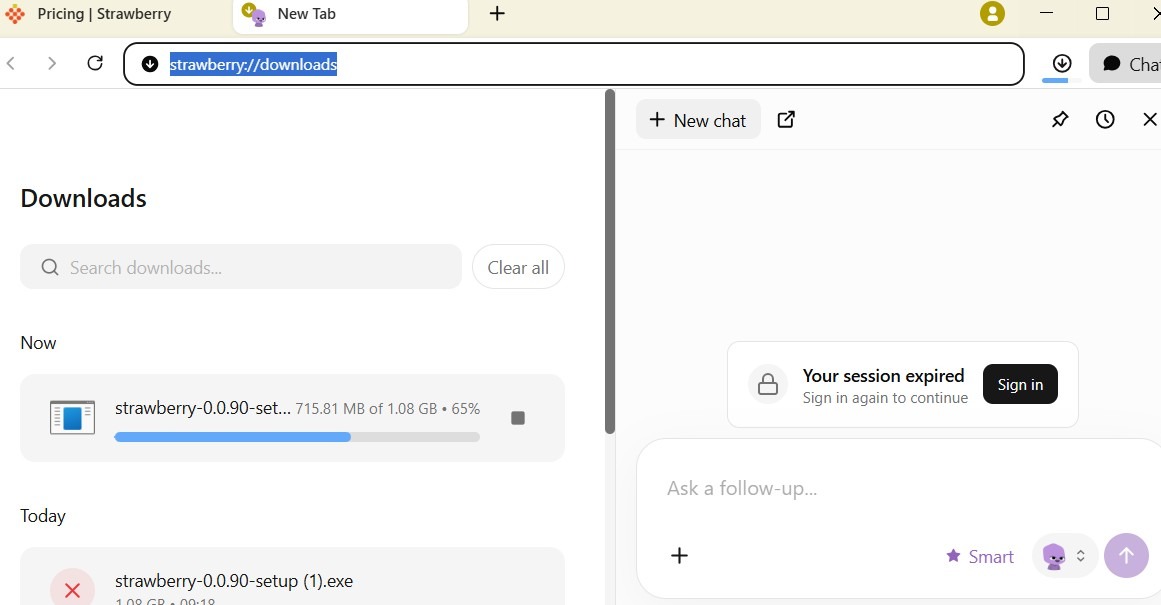Open a new browser tab
The image size is (1161, 605).
point(497,14)
